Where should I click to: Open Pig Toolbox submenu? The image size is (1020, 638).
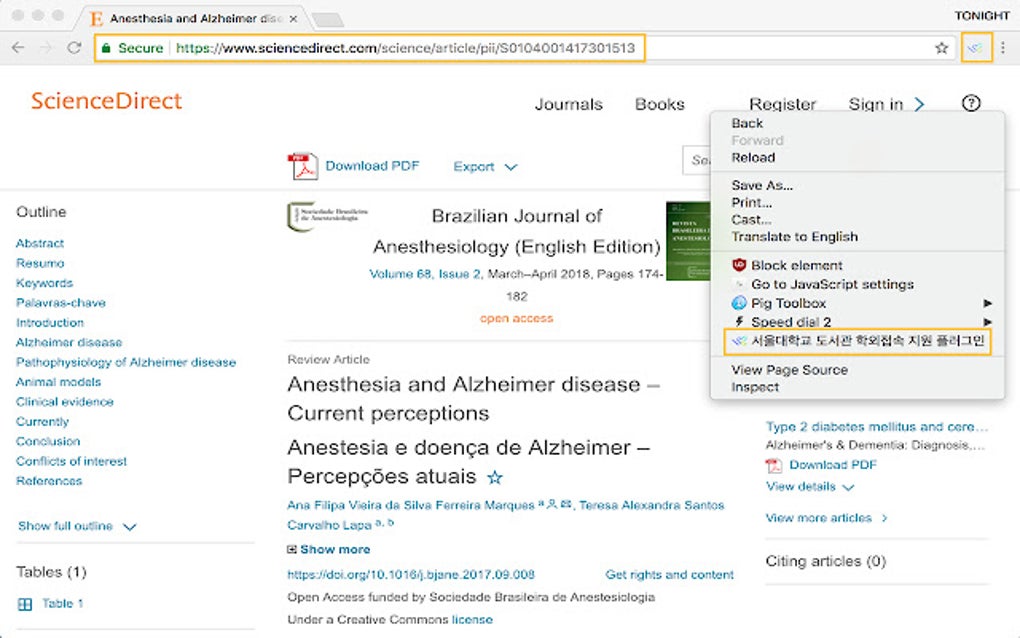click(x=788, y=303)
